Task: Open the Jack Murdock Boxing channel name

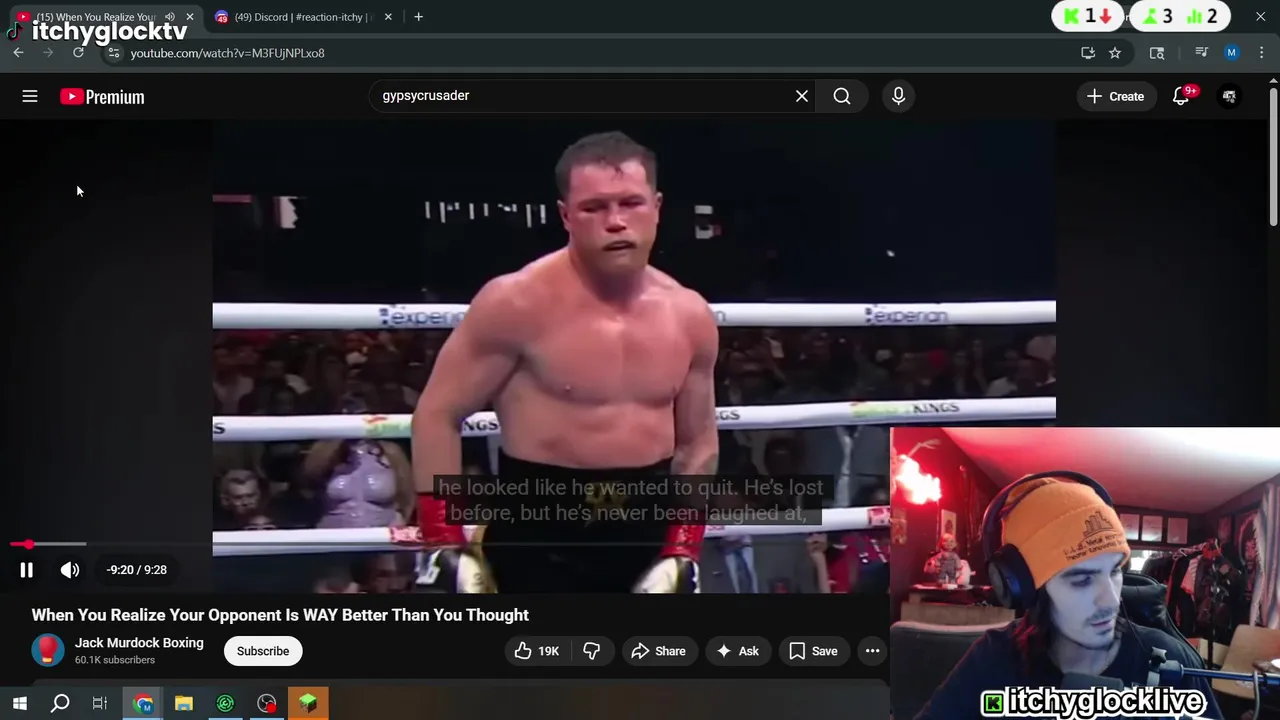Action: coord(139,643)
